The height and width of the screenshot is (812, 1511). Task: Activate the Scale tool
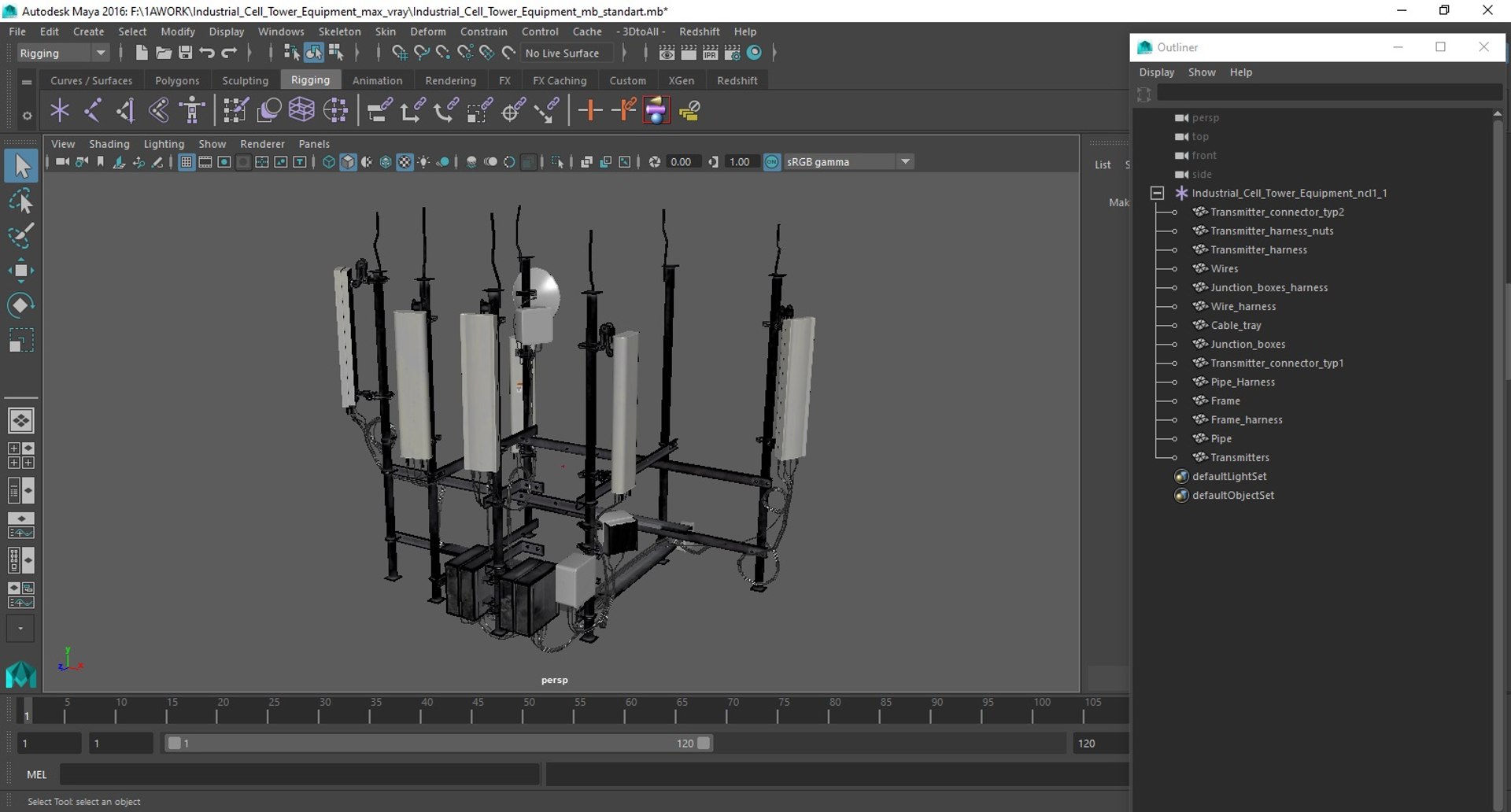pyautogui.click(x=21, y=340)
